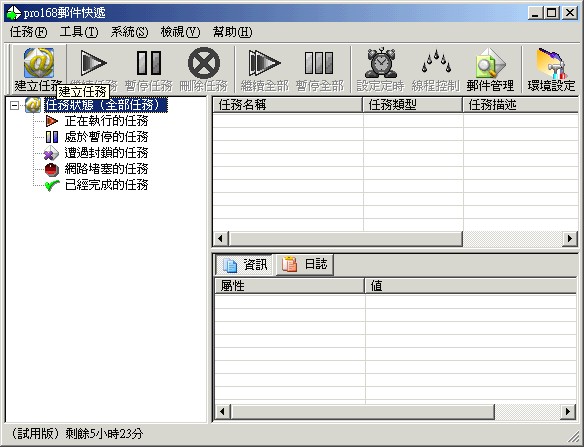Click properties panel scrollbar left arrow

pos(222,412)
